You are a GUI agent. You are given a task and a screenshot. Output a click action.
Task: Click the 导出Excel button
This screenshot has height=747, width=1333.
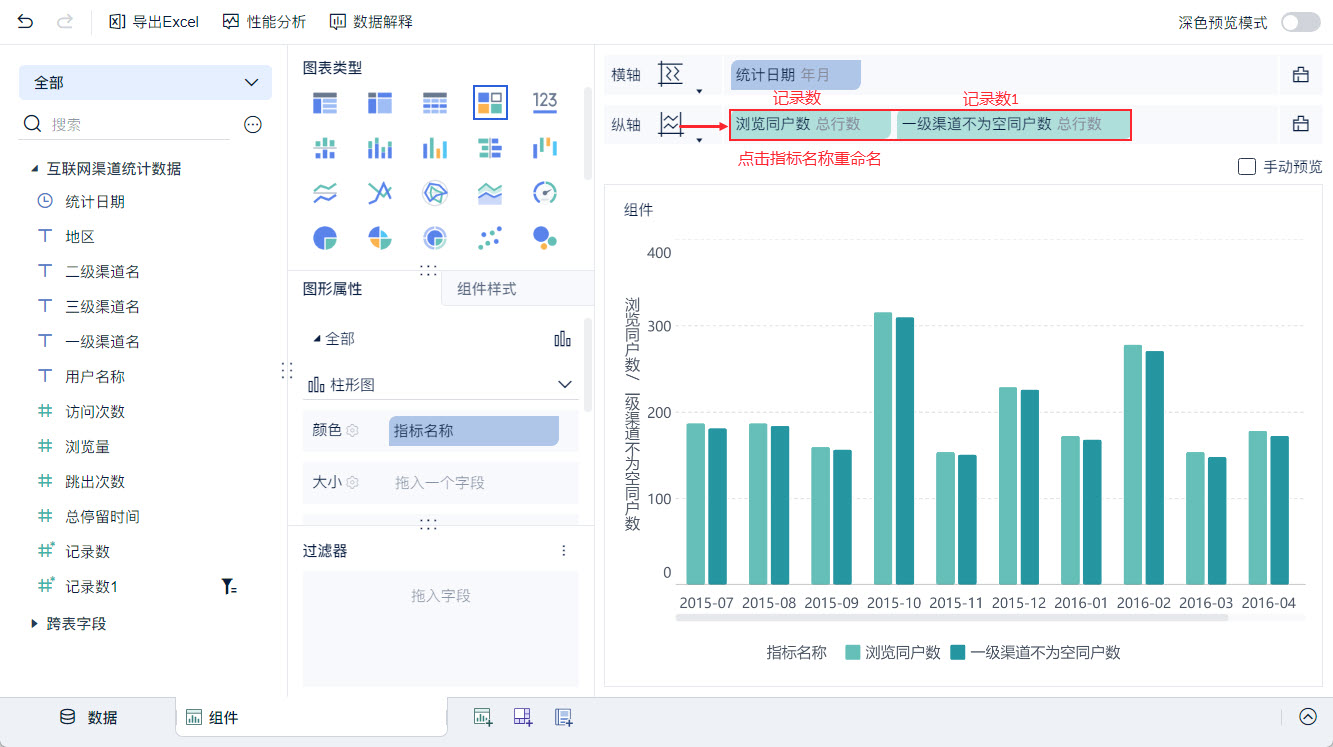click(154, 21)
